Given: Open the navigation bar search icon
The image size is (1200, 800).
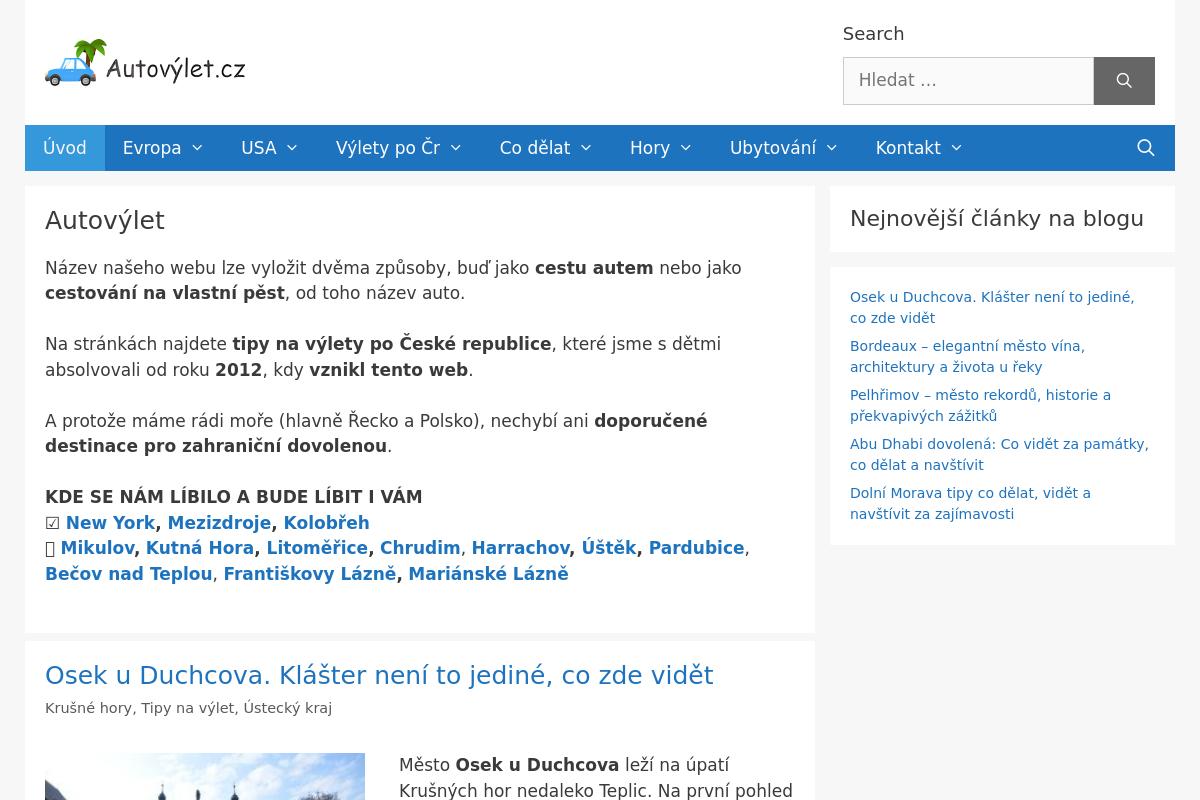Looking at the screenshot, I should coord(1145,148).
